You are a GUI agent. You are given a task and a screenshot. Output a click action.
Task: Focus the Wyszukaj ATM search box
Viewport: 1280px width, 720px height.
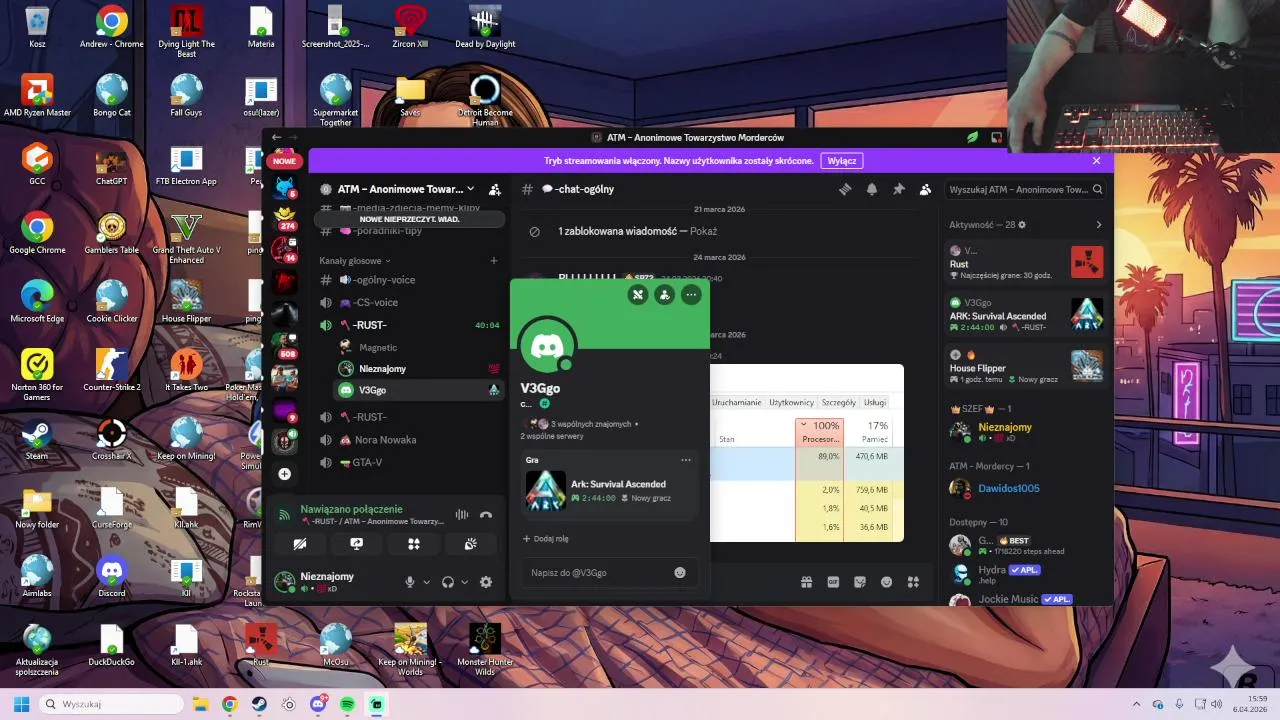tap(1025, 189)
